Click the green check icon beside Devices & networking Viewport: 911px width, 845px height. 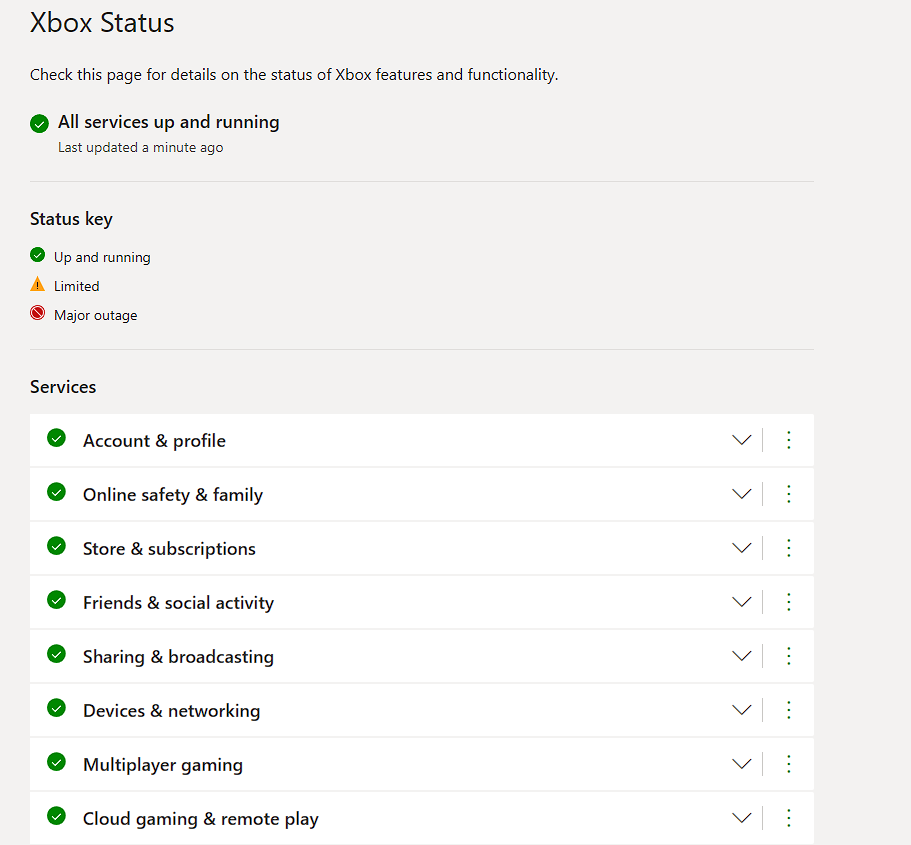click(x=56, y=708)
